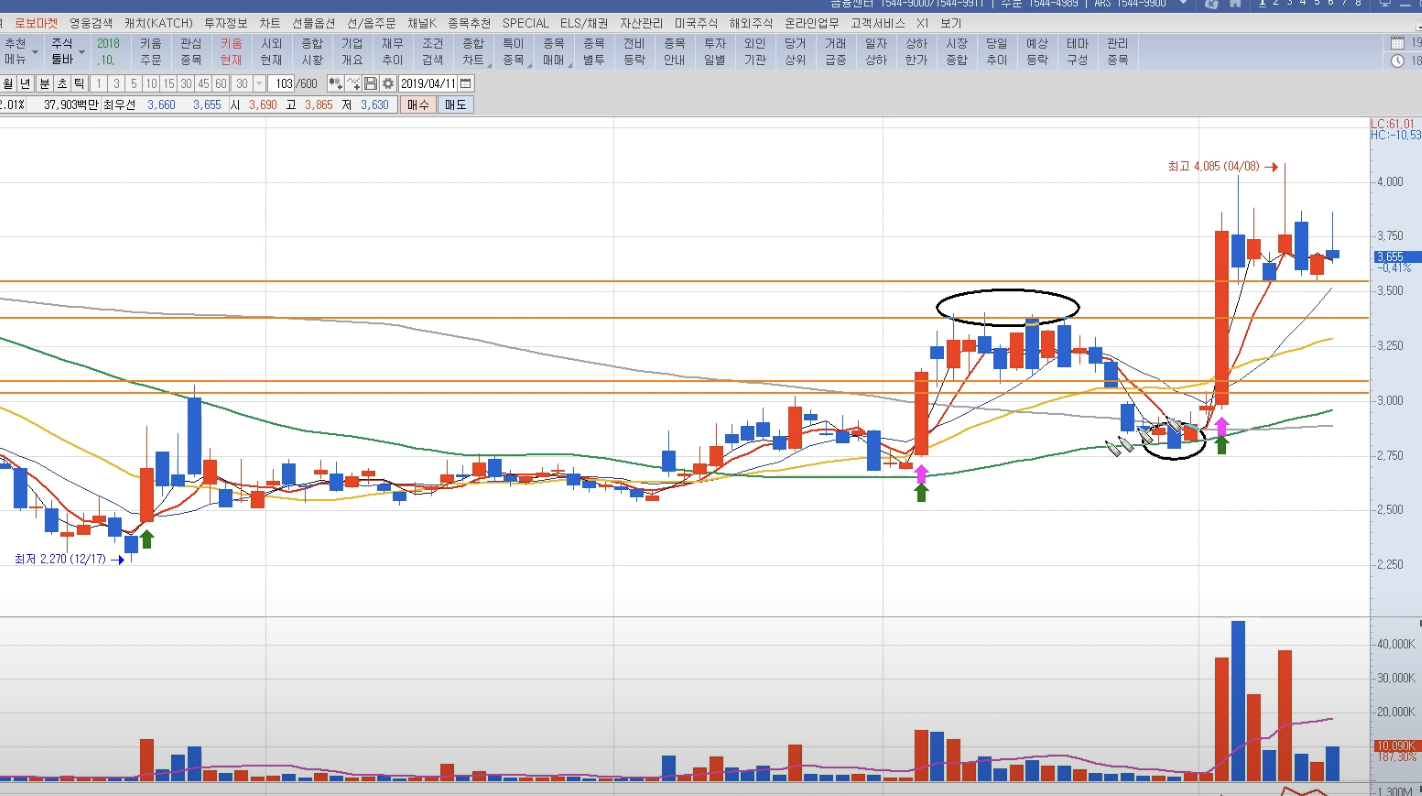The width and height of the screenshot is (1422, 796).
Task: Open the 영웅검색 menu
Action: [92, 23]
